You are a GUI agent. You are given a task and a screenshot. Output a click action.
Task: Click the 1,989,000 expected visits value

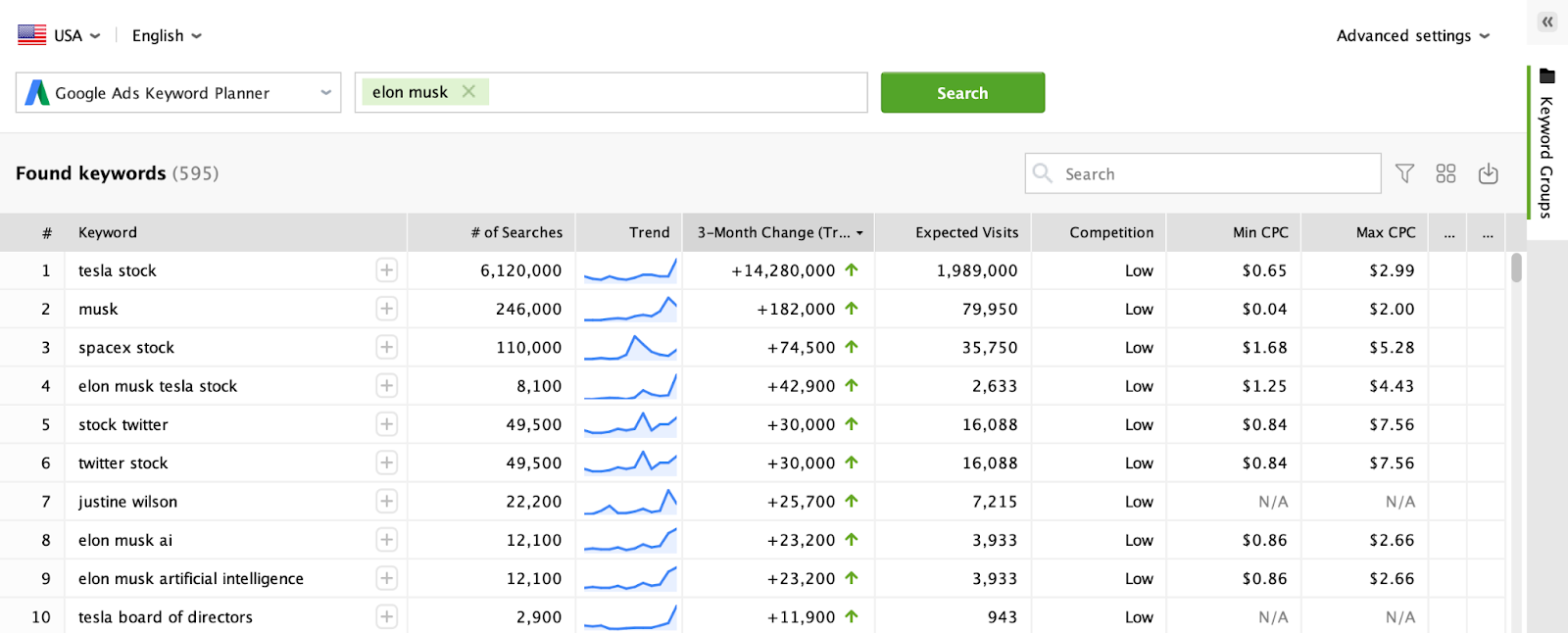(977, 270)
